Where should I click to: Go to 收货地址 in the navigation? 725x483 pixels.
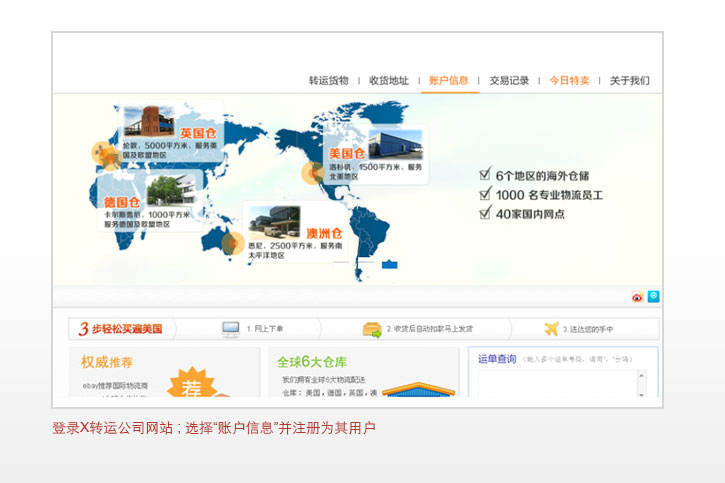388,81
